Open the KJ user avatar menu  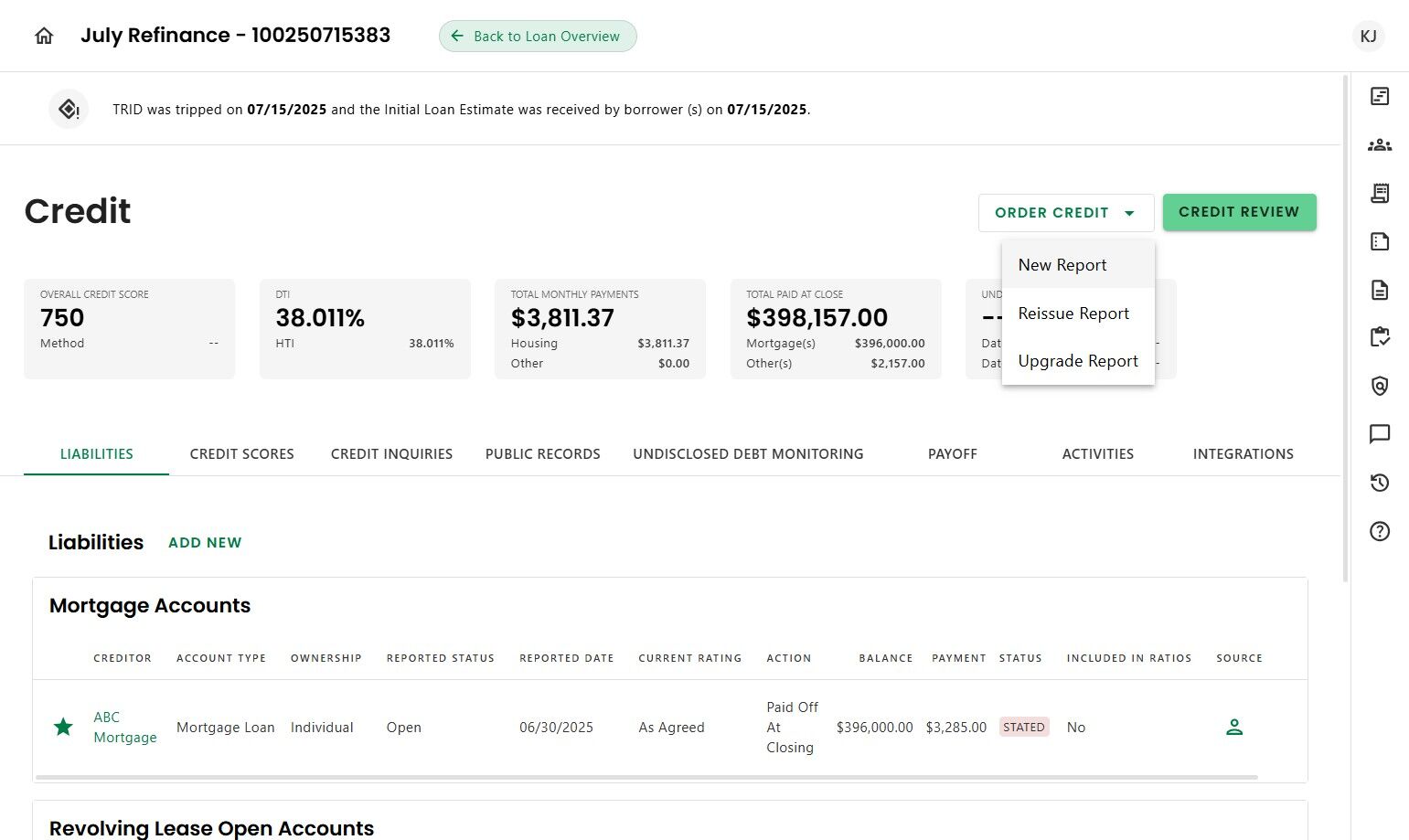(1368, 37)
